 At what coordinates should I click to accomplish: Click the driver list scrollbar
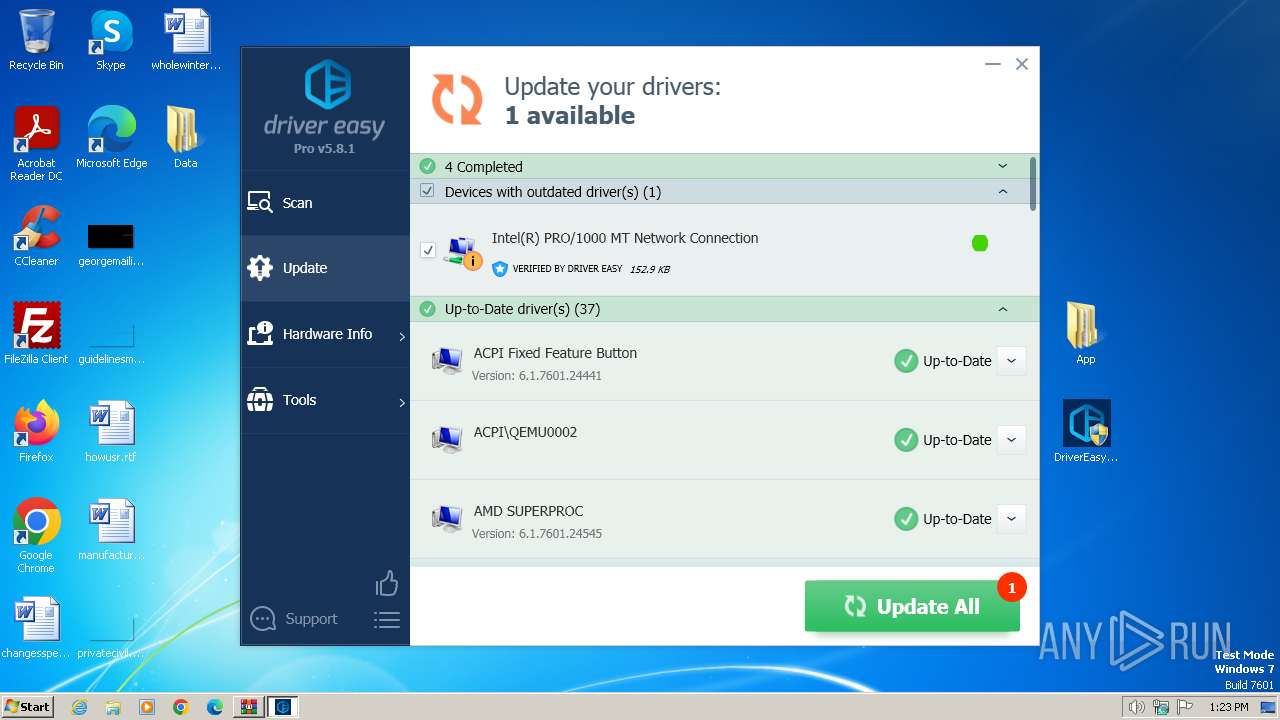(1033, 183)
